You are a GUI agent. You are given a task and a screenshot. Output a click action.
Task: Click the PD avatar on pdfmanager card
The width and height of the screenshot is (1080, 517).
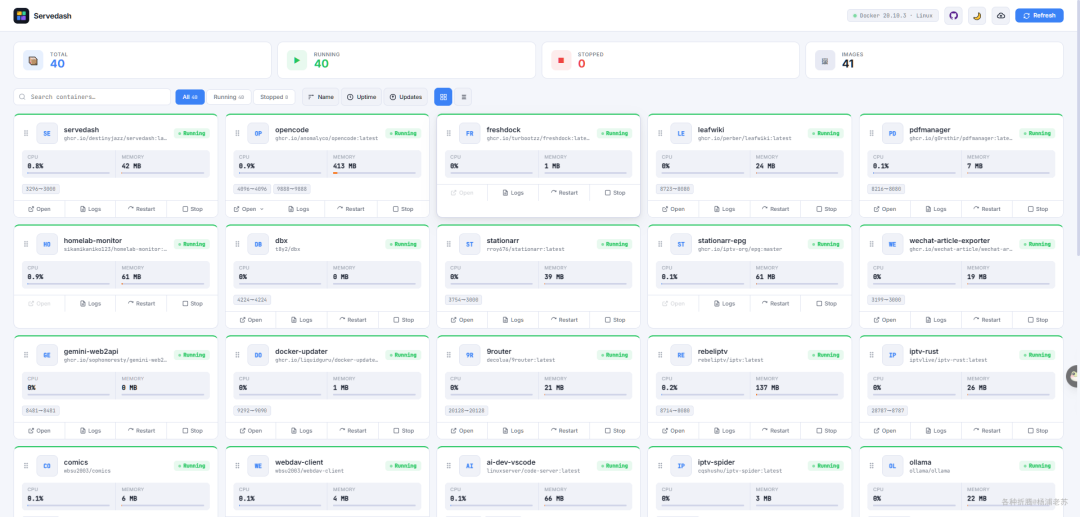(x=892, y=133)
